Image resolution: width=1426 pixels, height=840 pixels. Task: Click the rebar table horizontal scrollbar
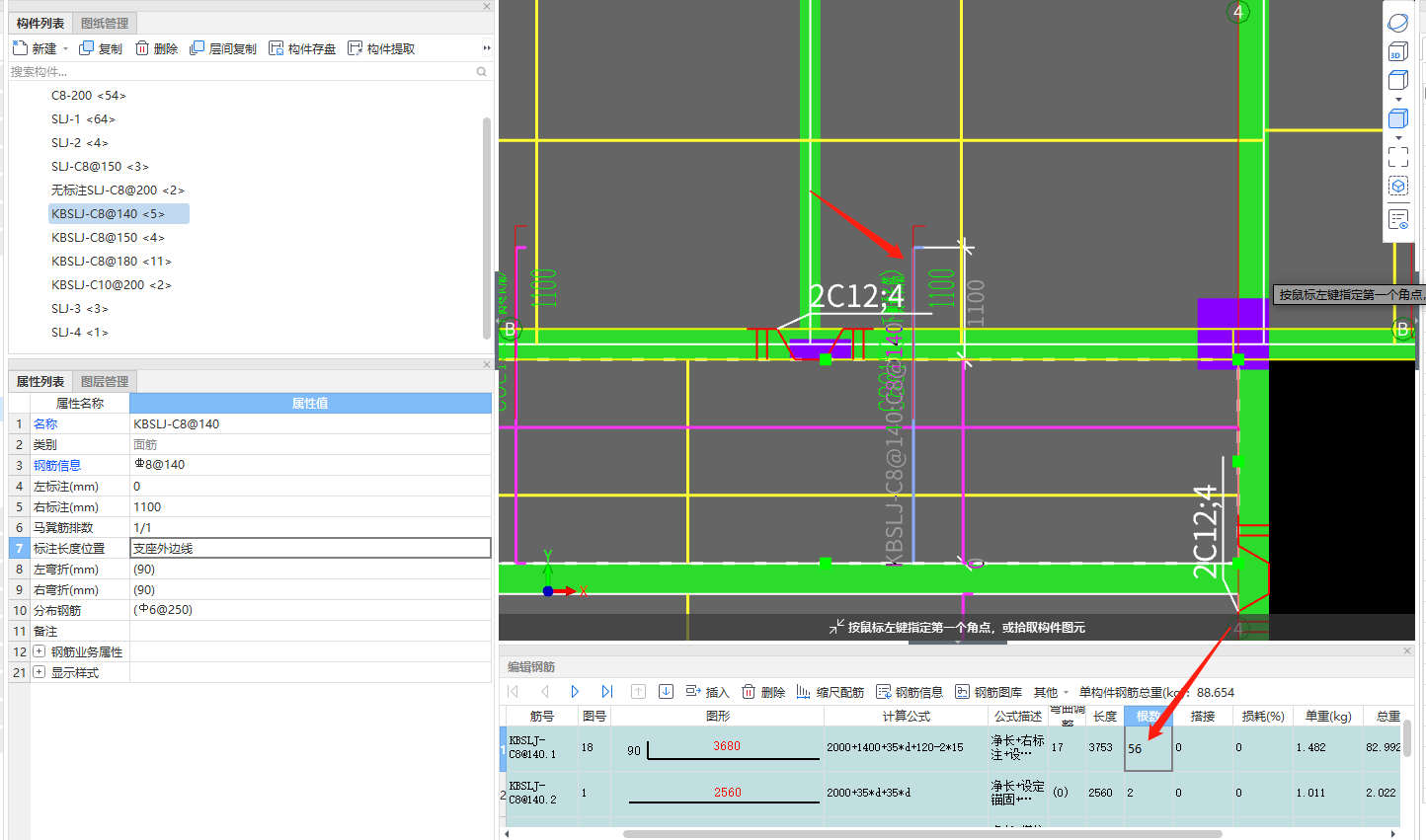coord(922,834)
